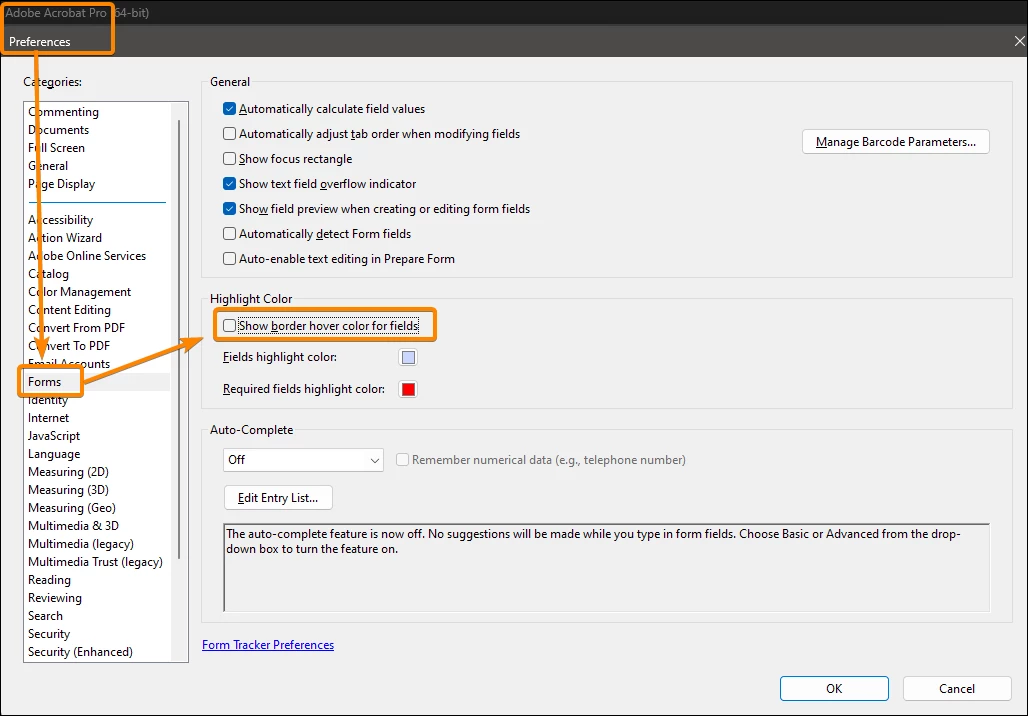1028x716 pixels.
Task: Click Edit Entry List button
Action: tap(278, 498)
